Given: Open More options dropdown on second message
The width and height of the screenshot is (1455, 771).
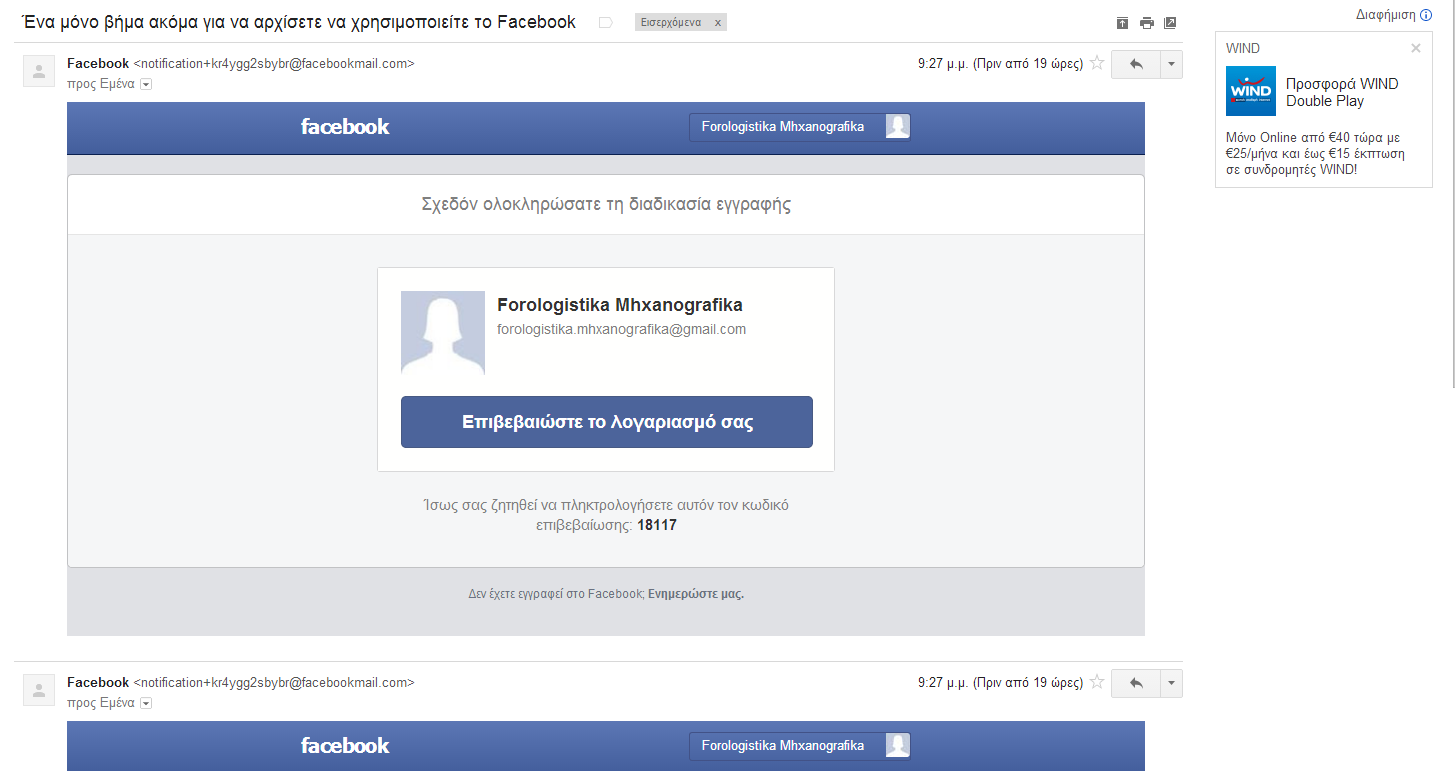Looking at the screenshot, I should click(1171, 683).
